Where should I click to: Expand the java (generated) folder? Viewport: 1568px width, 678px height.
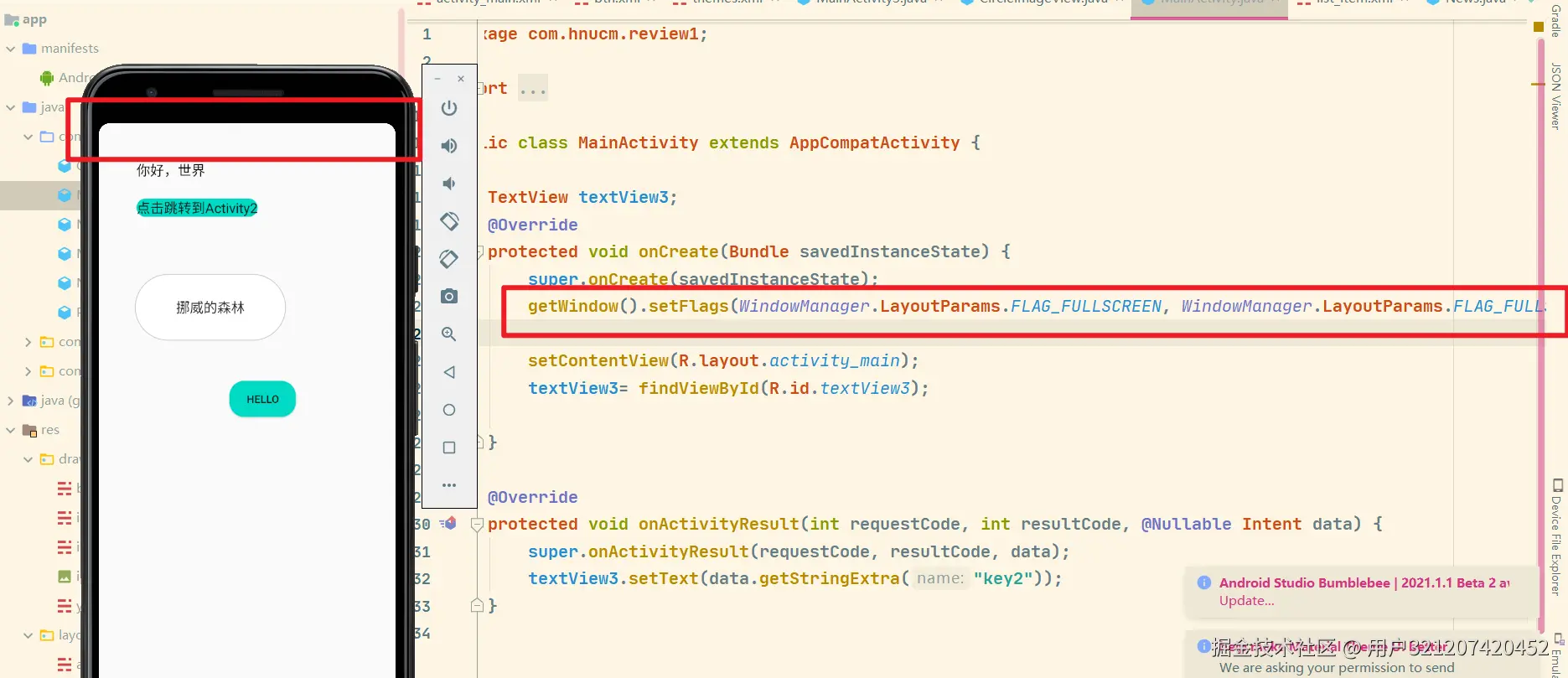11,401
